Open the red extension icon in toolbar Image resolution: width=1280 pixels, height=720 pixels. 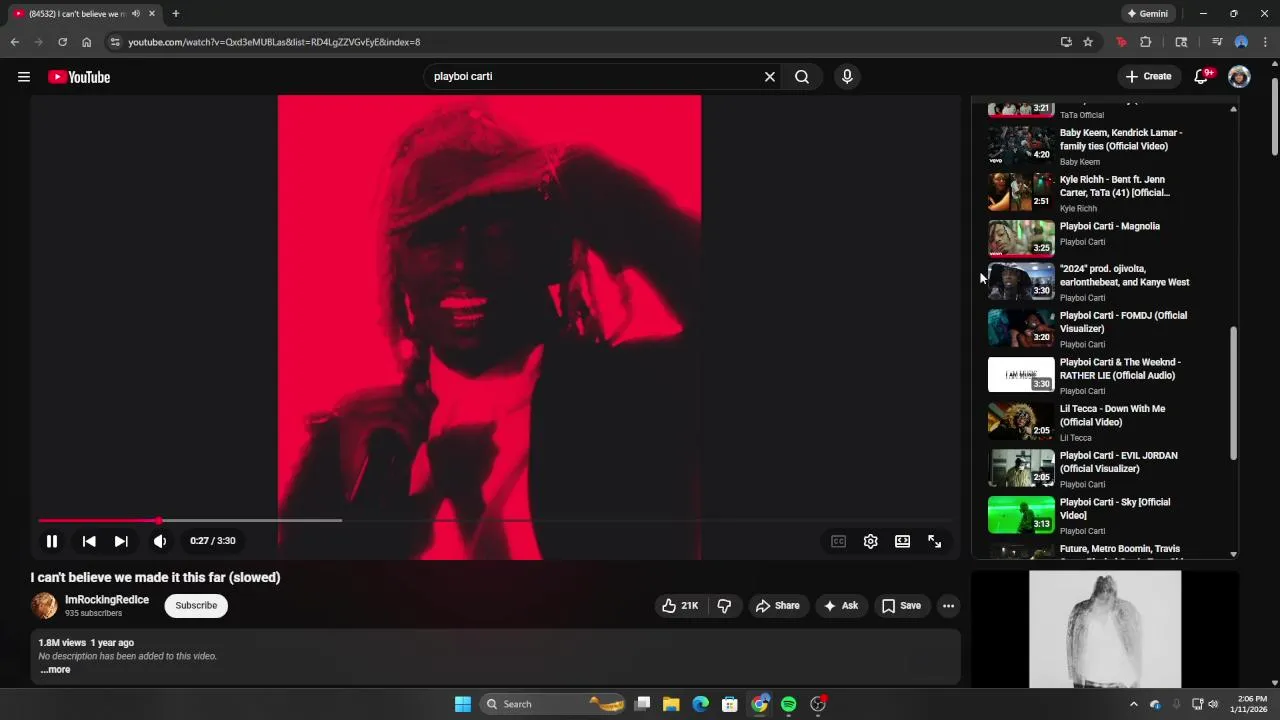point(1121,42)
